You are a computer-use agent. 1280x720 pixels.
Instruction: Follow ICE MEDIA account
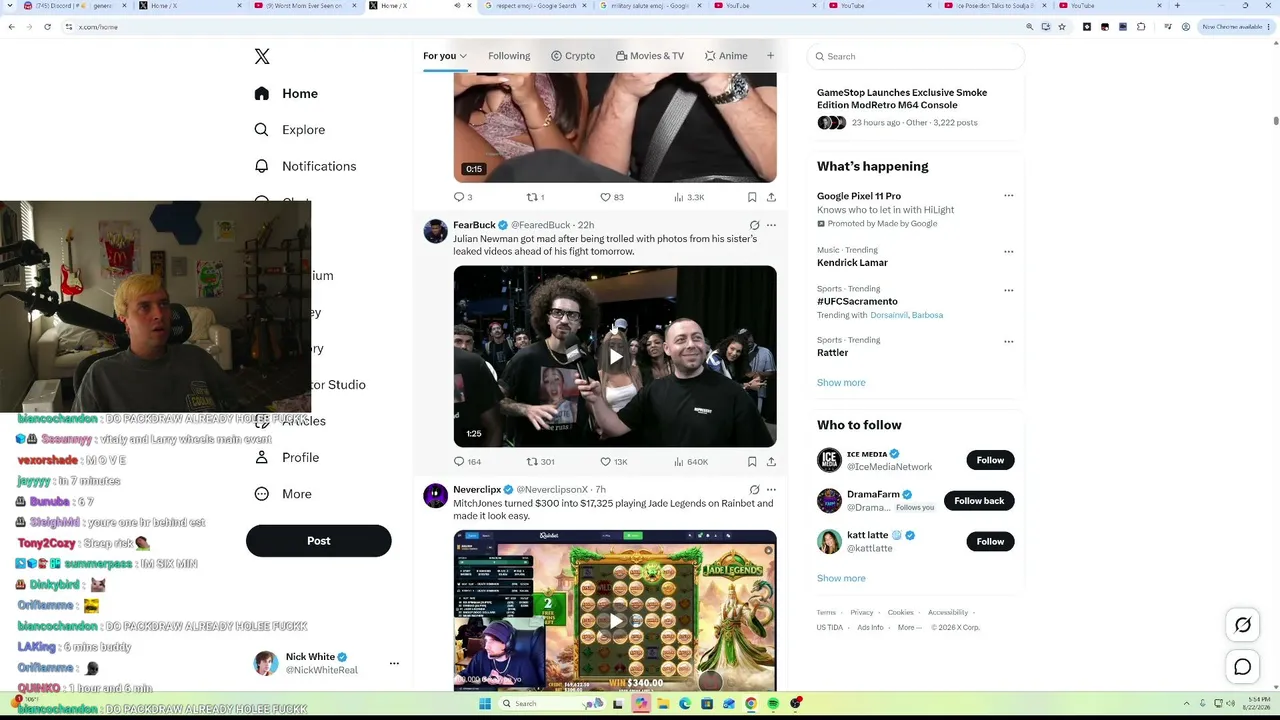pyautogui.click(x=990, y=460)
